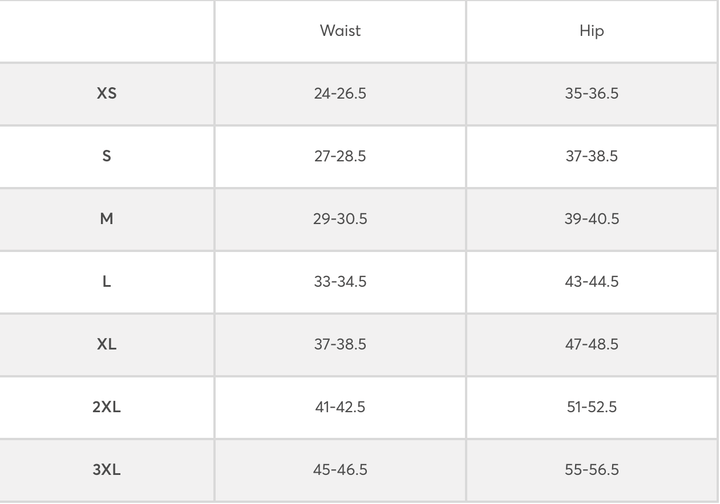720x504 pixels.
Task: Select the 3XL size row label
Action: tap(107, 470)
